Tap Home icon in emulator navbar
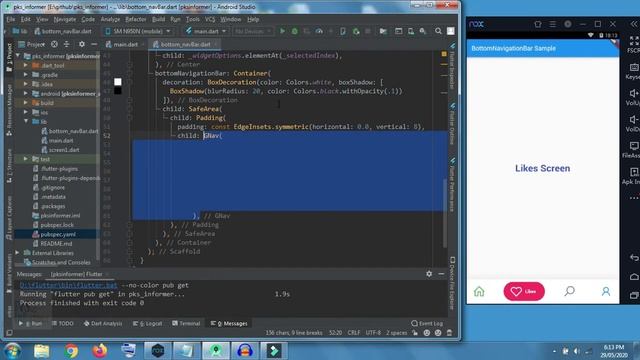The image size is (640, 360). click(479, 291)
